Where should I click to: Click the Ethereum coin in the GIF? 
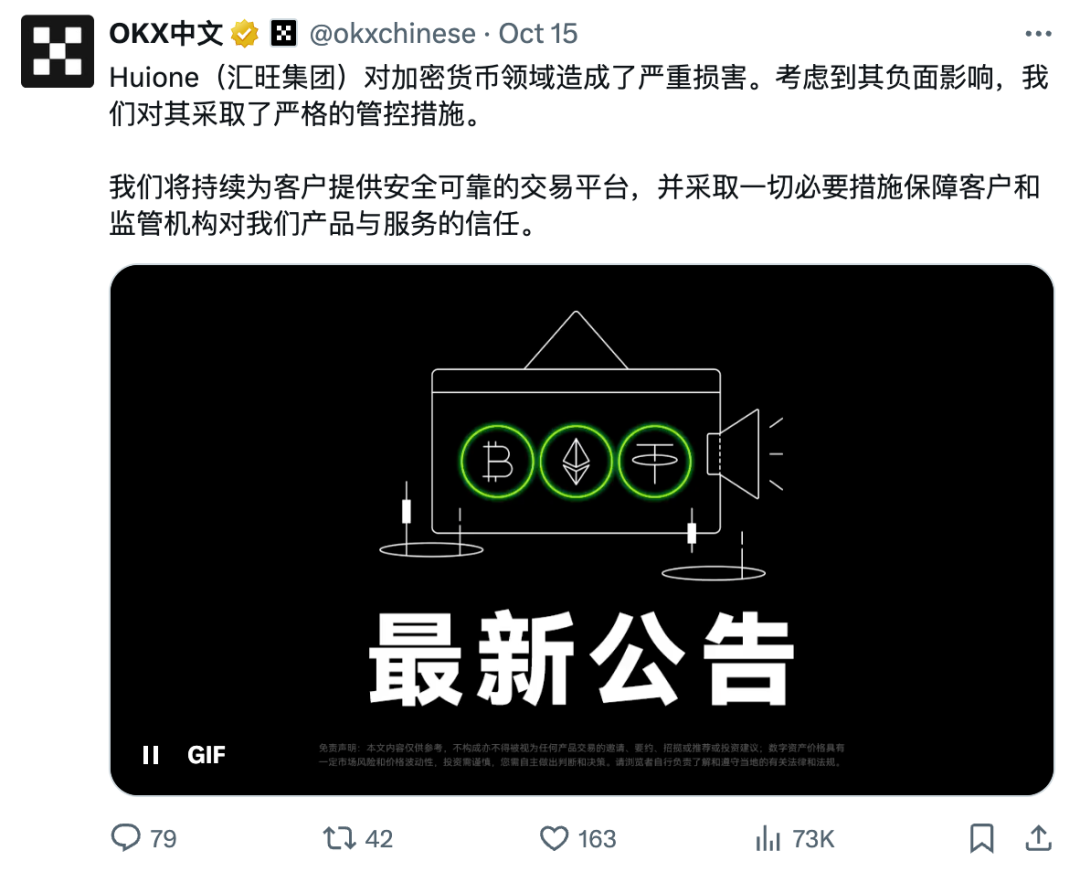click(x=576, y=461)
